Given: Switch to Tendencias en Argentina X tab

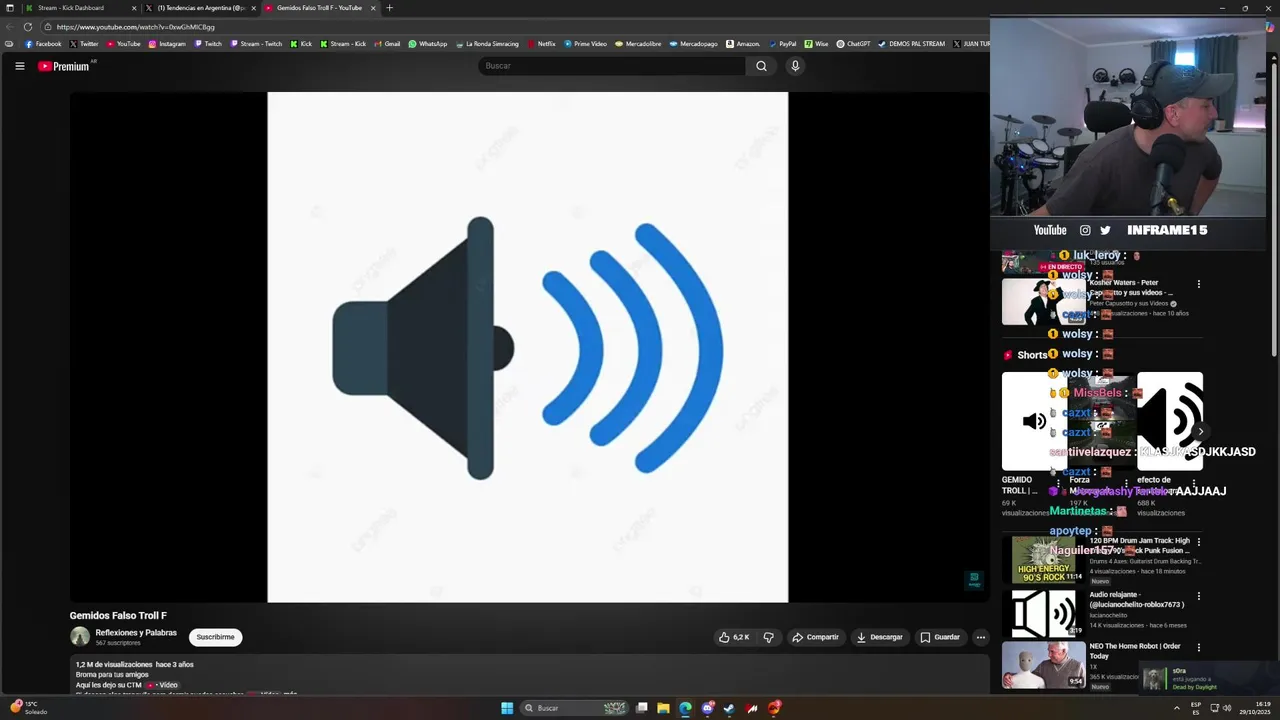Looking at the screenshot, I should 199,8.
